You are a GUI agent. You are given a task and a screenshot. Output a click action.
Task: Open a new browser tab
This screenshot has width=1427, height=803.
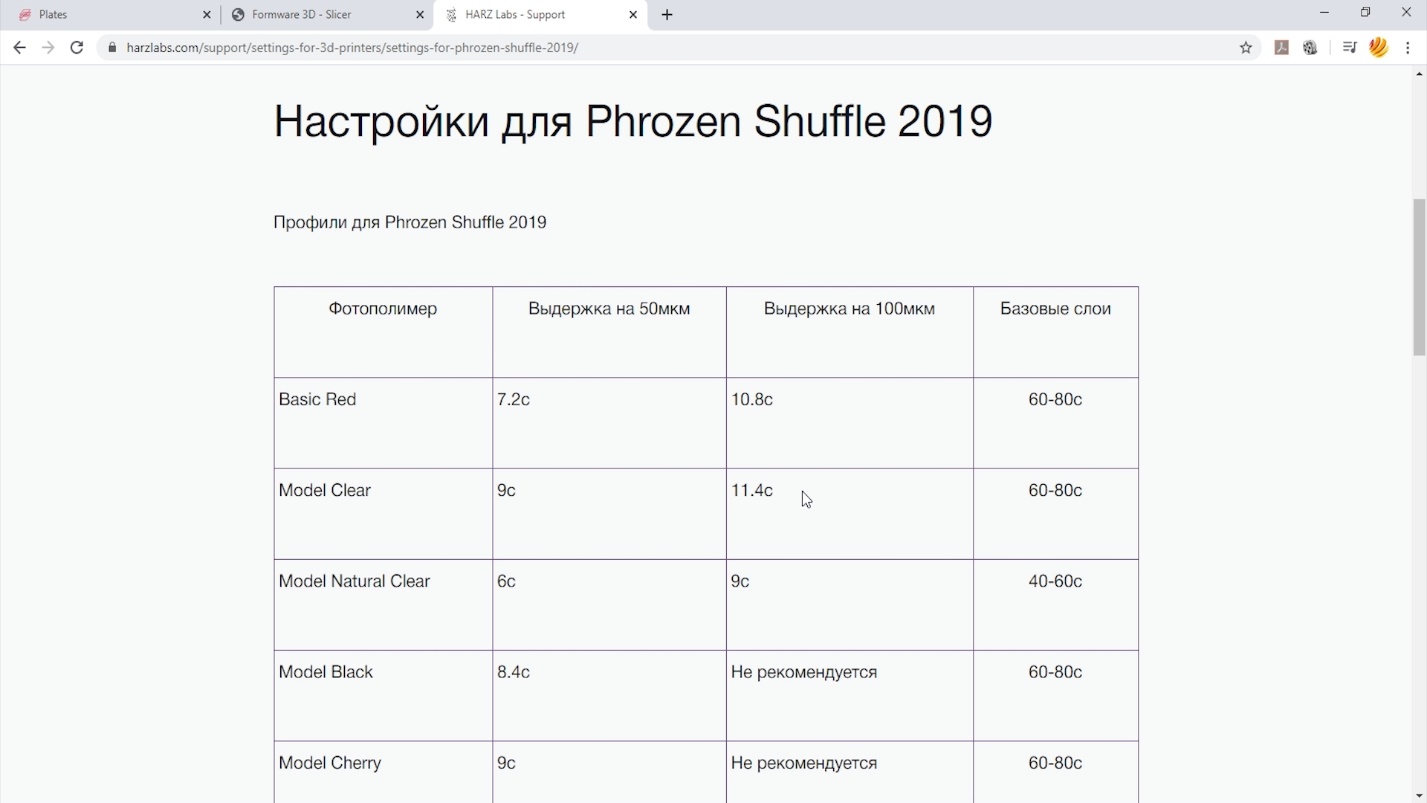(667, 15)
